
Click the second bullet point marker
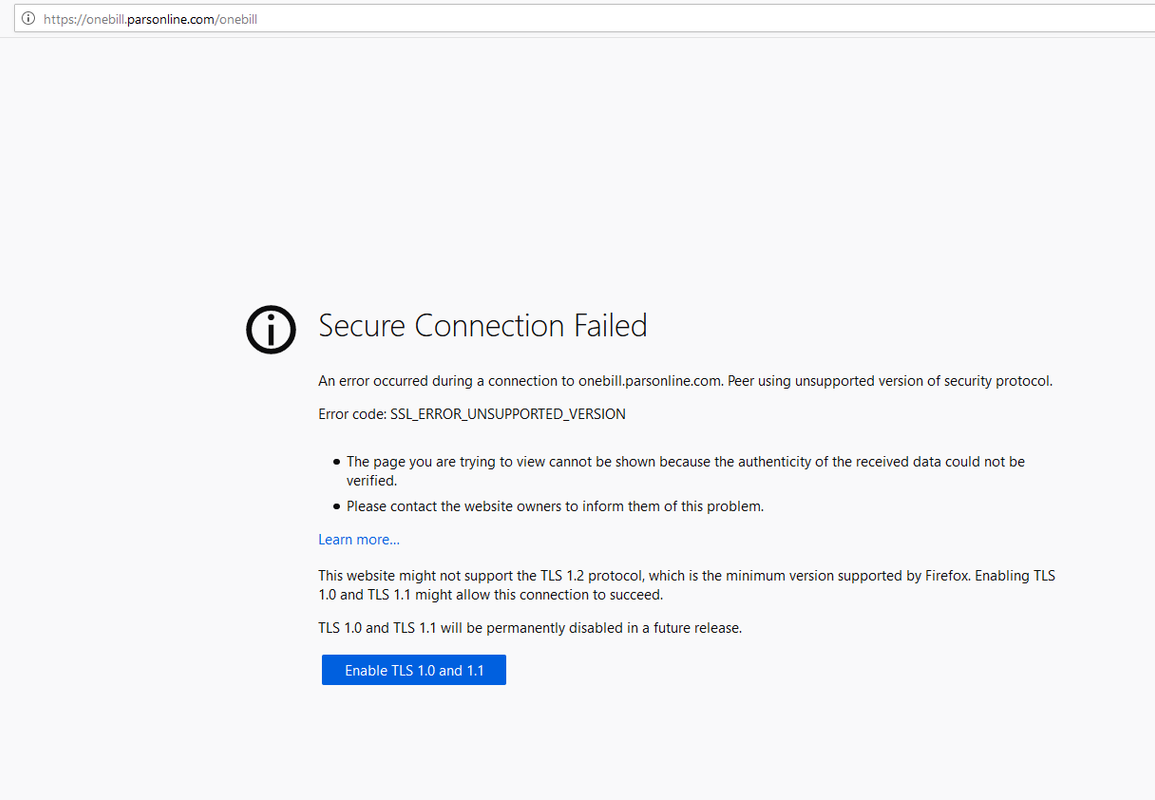click(x=337, y=506)
